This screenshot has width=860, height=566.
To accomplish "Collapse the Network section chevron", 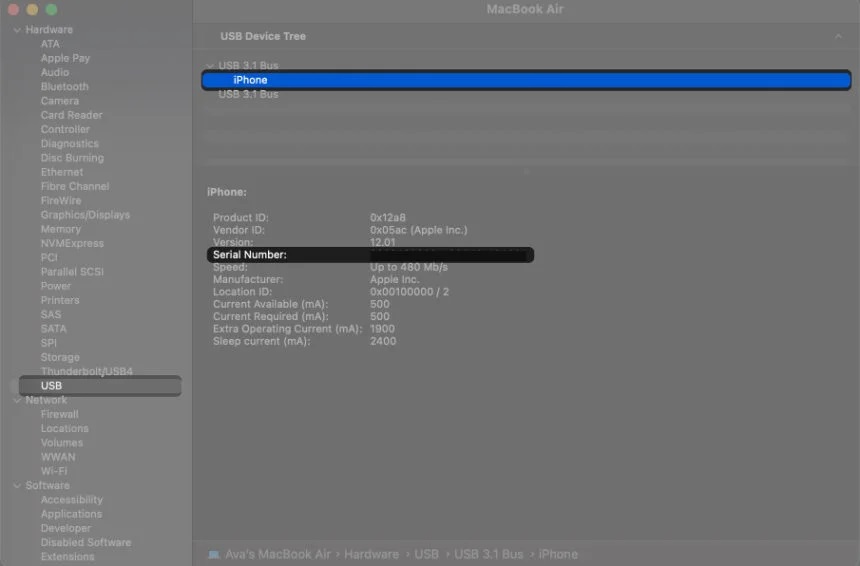I will click(x=16, y=400).
